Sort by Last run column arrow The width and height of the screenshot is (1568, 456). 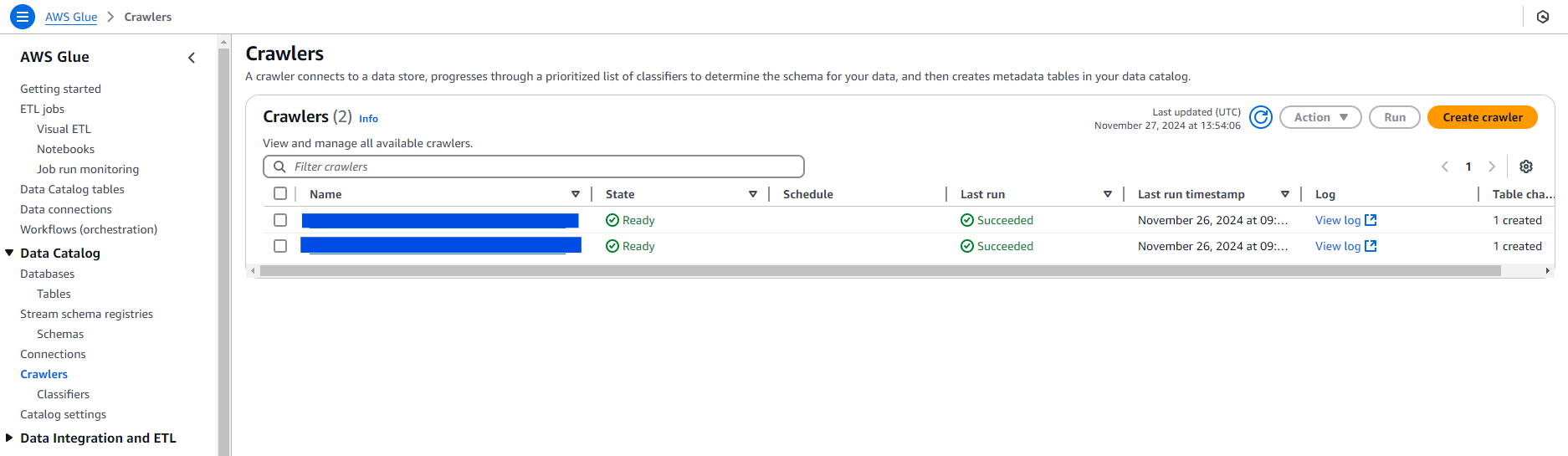tap(1108, 194)
